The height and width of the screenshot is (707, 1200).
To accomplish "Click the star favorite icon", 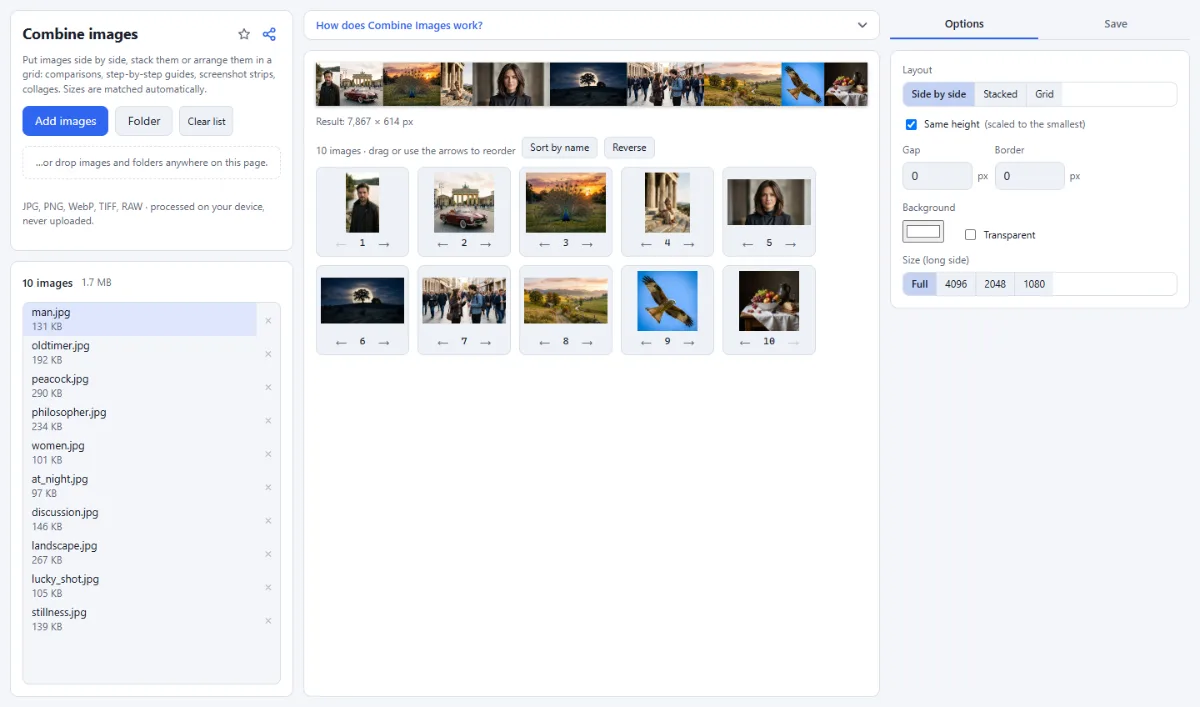I will pos(244,34).
